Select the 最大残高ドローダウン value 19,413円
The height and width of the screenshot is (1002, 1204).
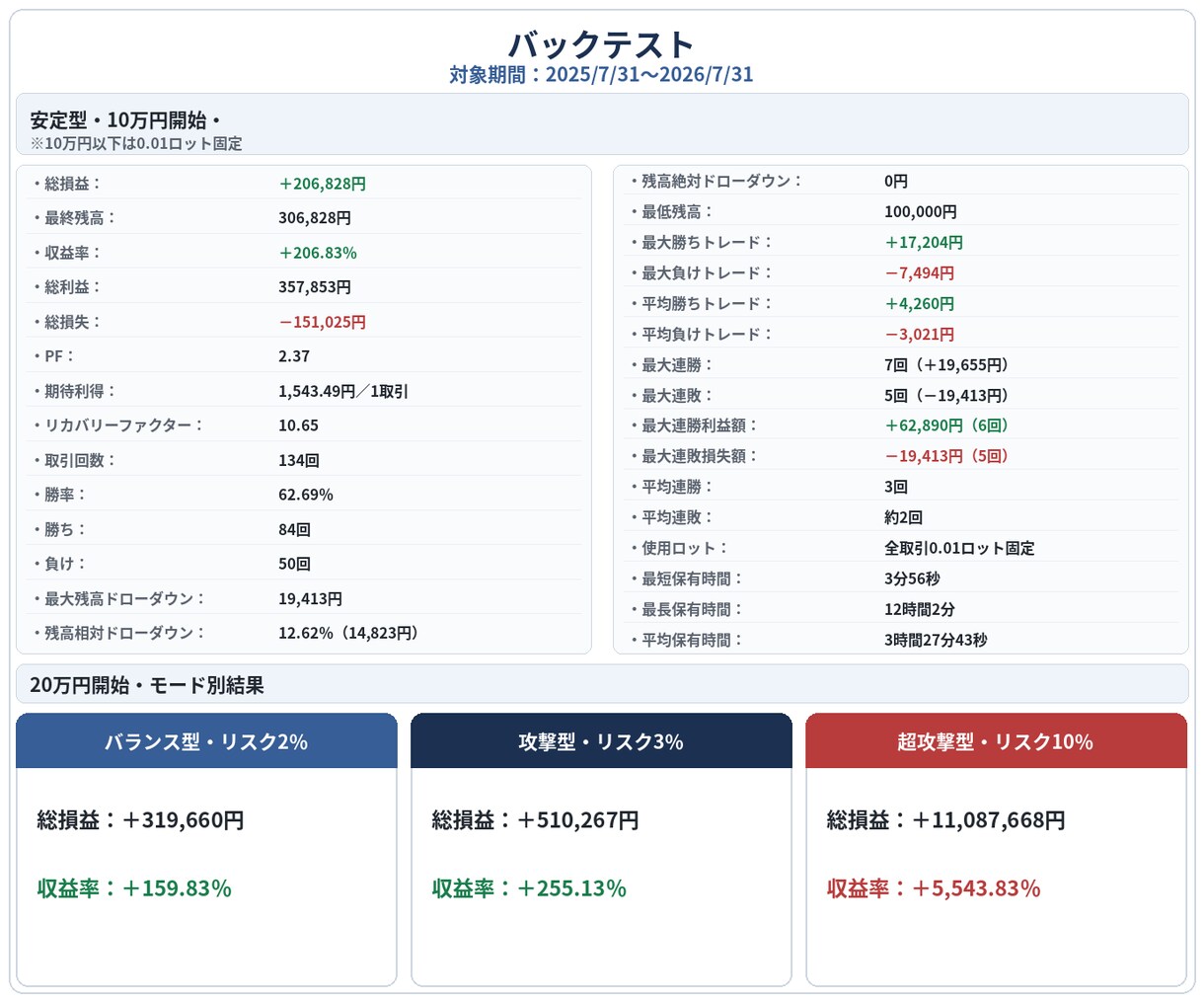311,598
